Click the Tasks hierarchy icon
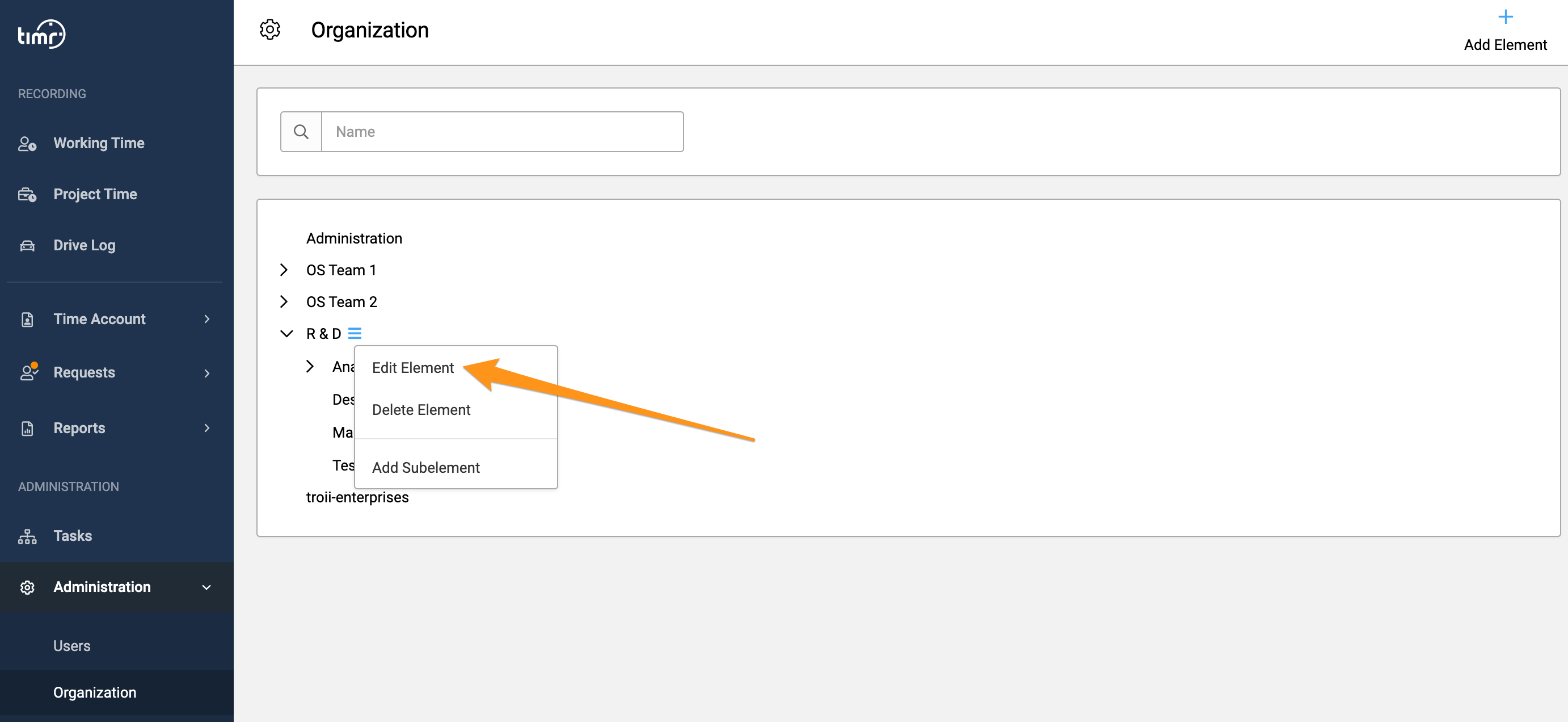Image resolution: width=1568 pixels, height=722 pixels. (27, 536)
